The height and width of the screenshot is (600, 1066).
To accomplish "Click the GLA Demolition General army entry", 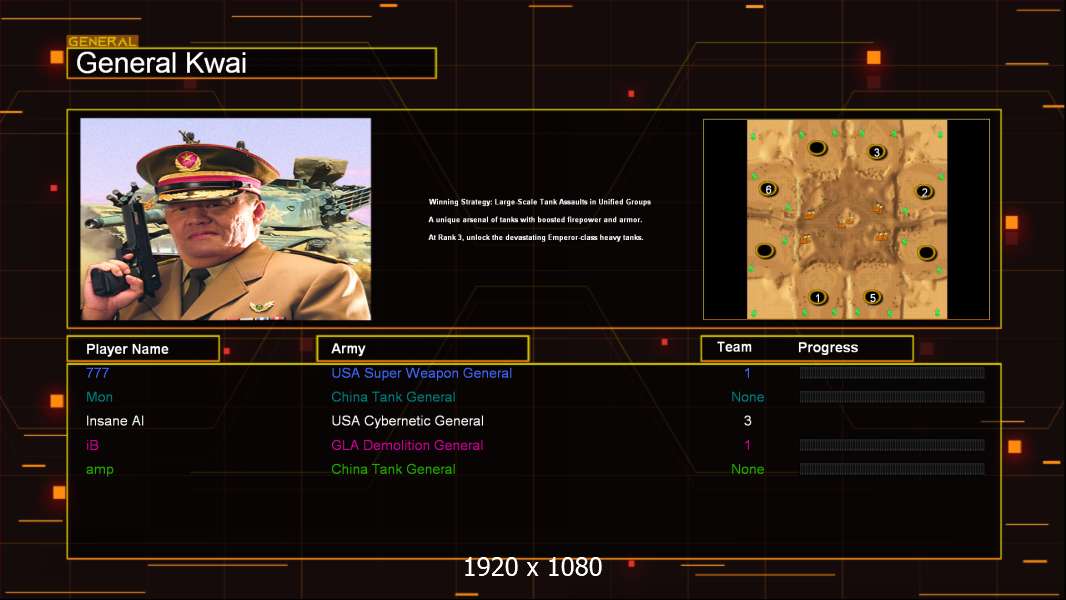I will (407, 445).
